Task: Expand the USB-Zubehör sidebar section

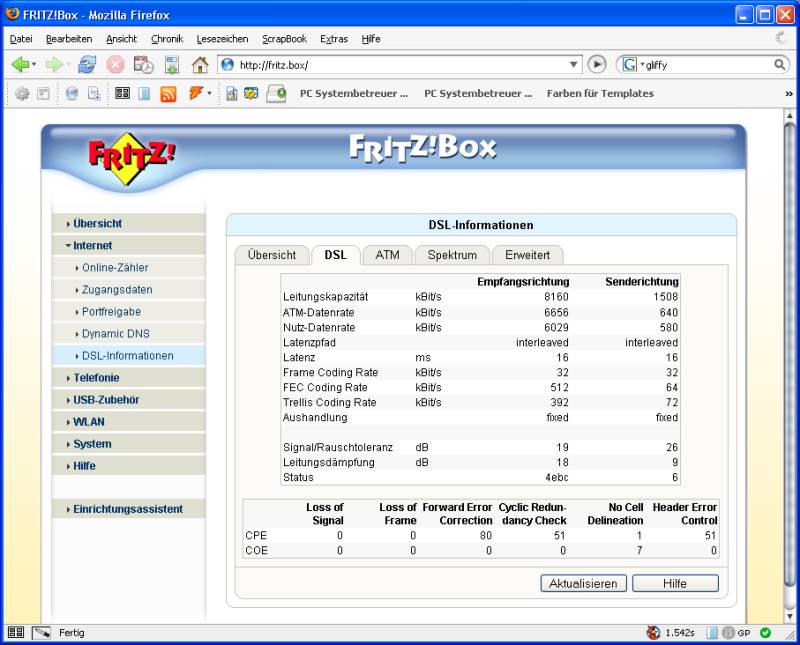Action: (129, 400)
